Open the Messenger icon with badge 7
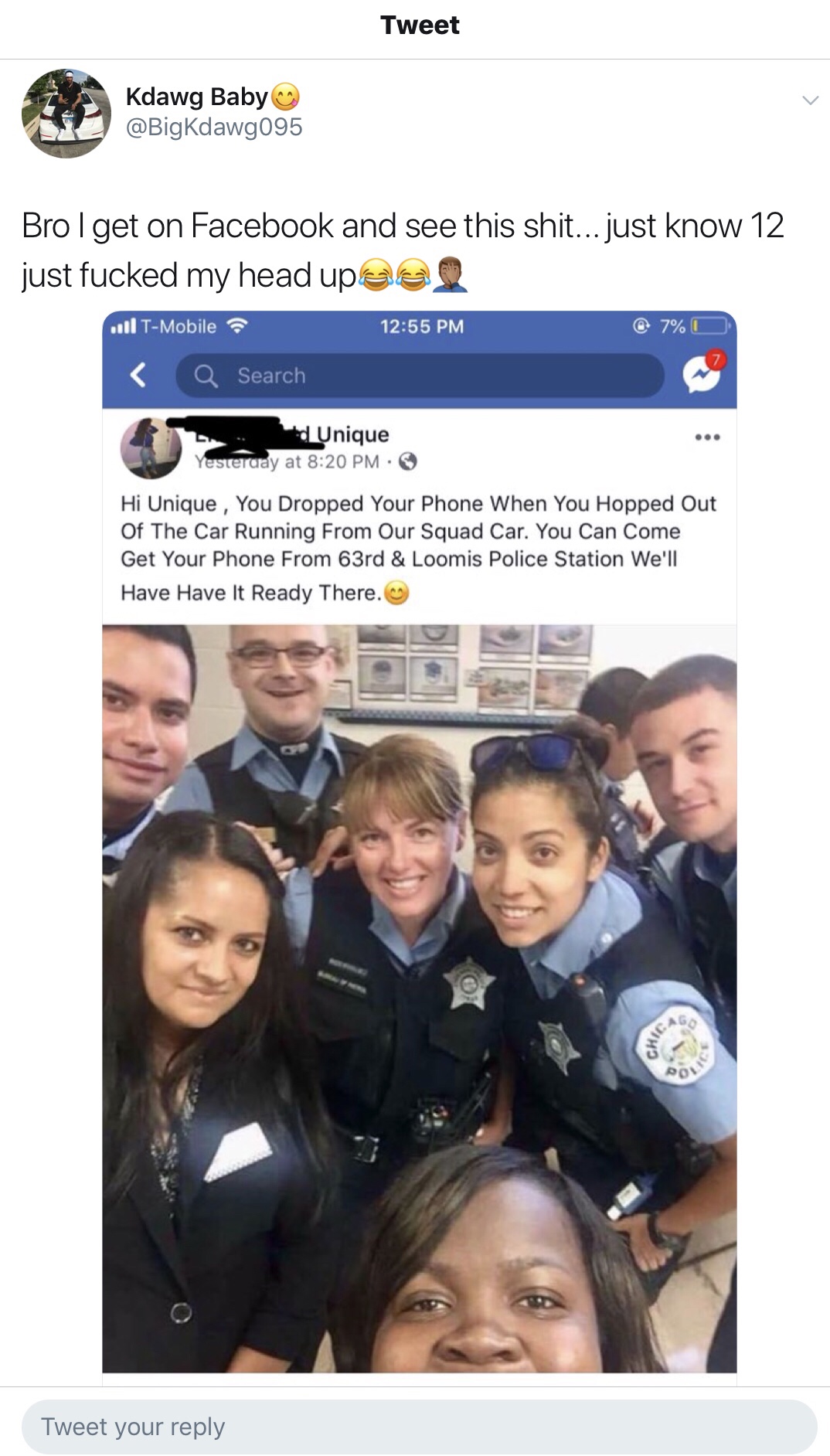Image resolution: width=830 pixels, height=1456 pixels. coord(704,373)
